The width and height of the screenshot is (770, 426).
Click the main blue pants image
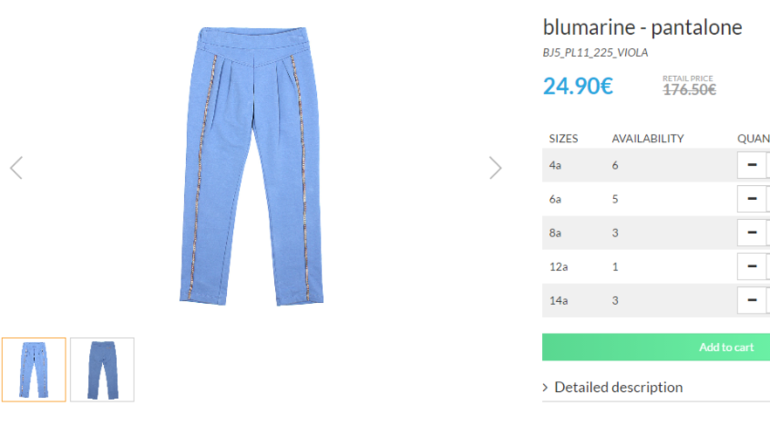(x=251, y=166)
